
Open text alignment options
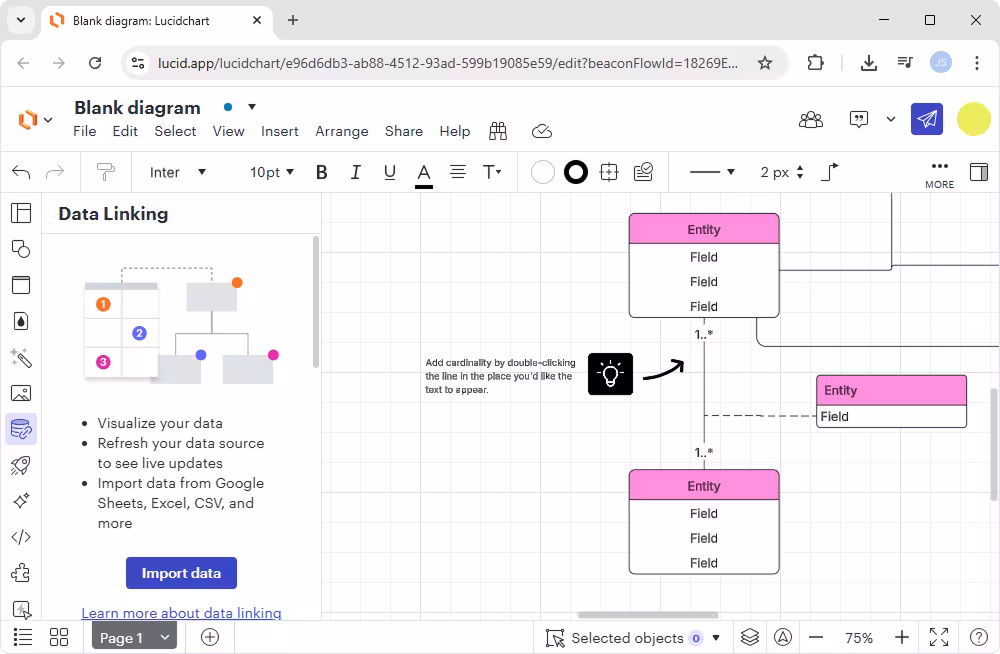(458, 172)
